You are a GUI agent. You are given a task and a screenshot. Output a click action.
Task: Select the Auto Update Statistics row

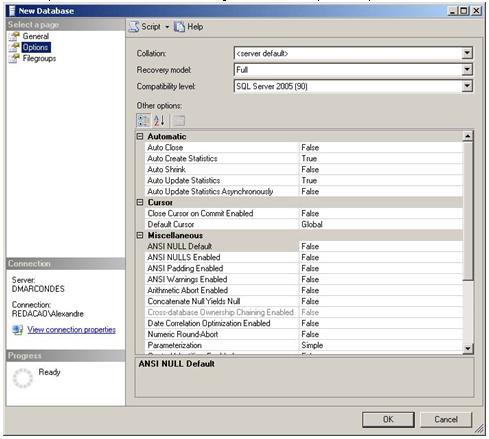click(x=304, y=180)
